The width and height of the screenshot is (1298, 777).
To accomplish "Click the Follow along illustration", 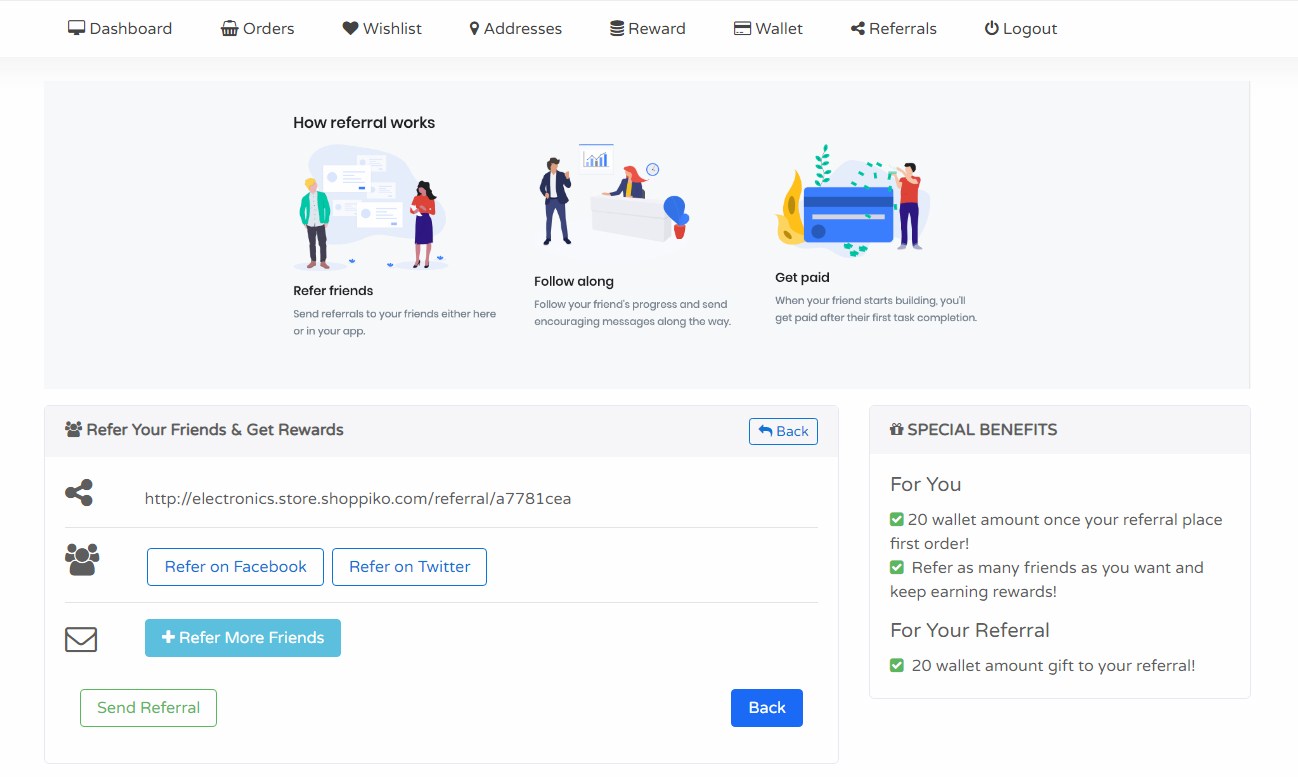I will pyautogui.click(x=613, y=196).
